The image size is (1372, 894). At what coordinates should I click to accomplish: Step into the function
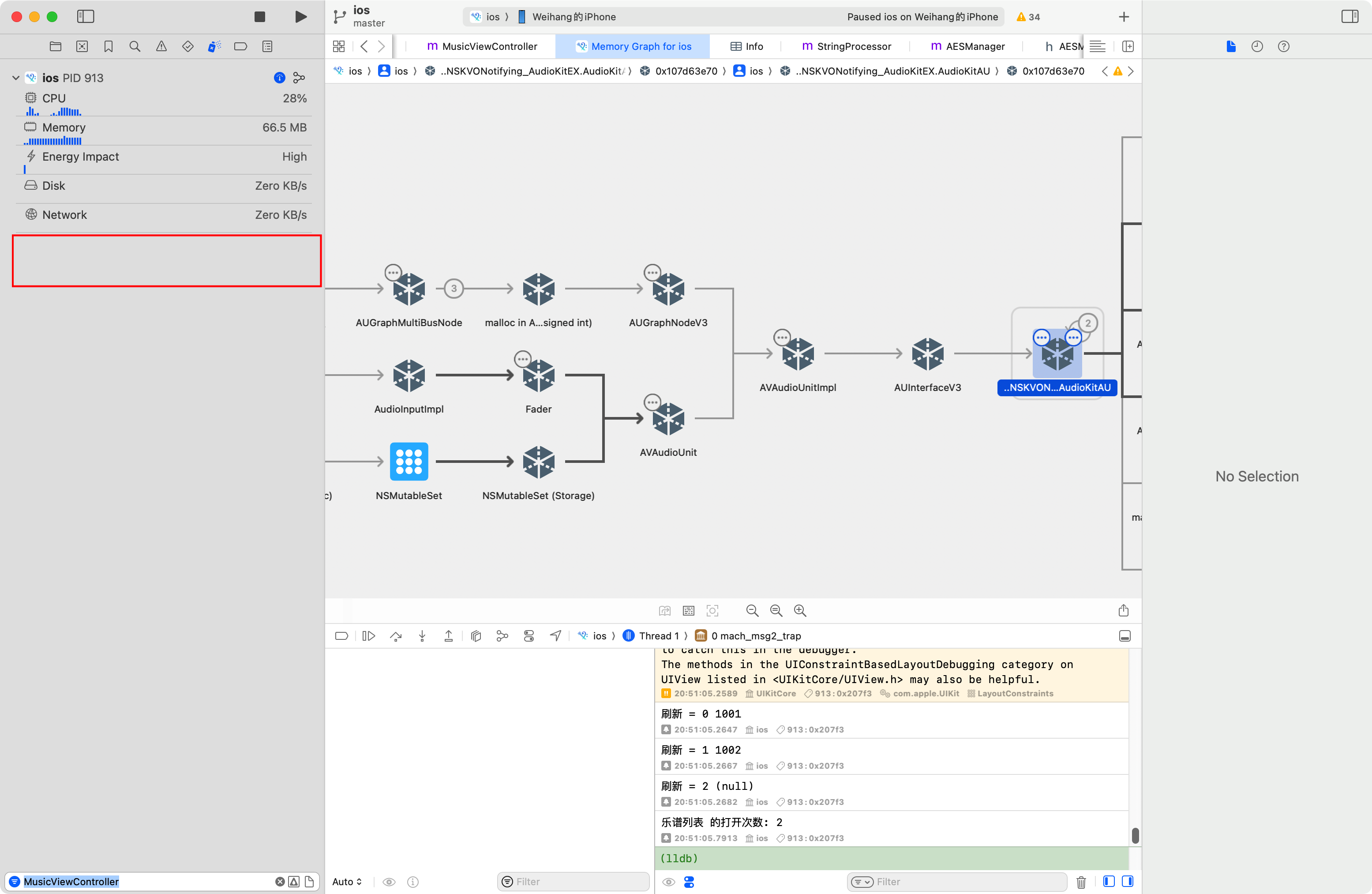click(x=422, y=635)
